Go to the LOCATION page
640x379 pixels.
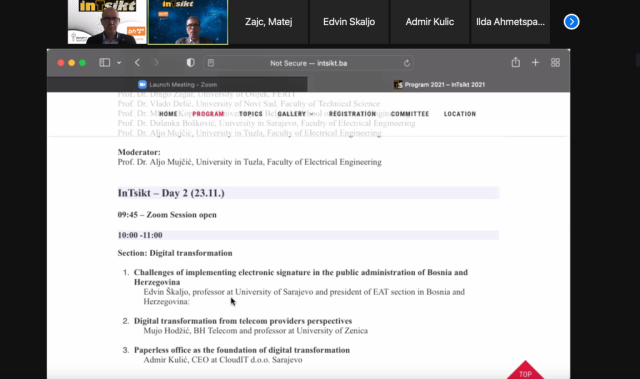pos(460,114)
